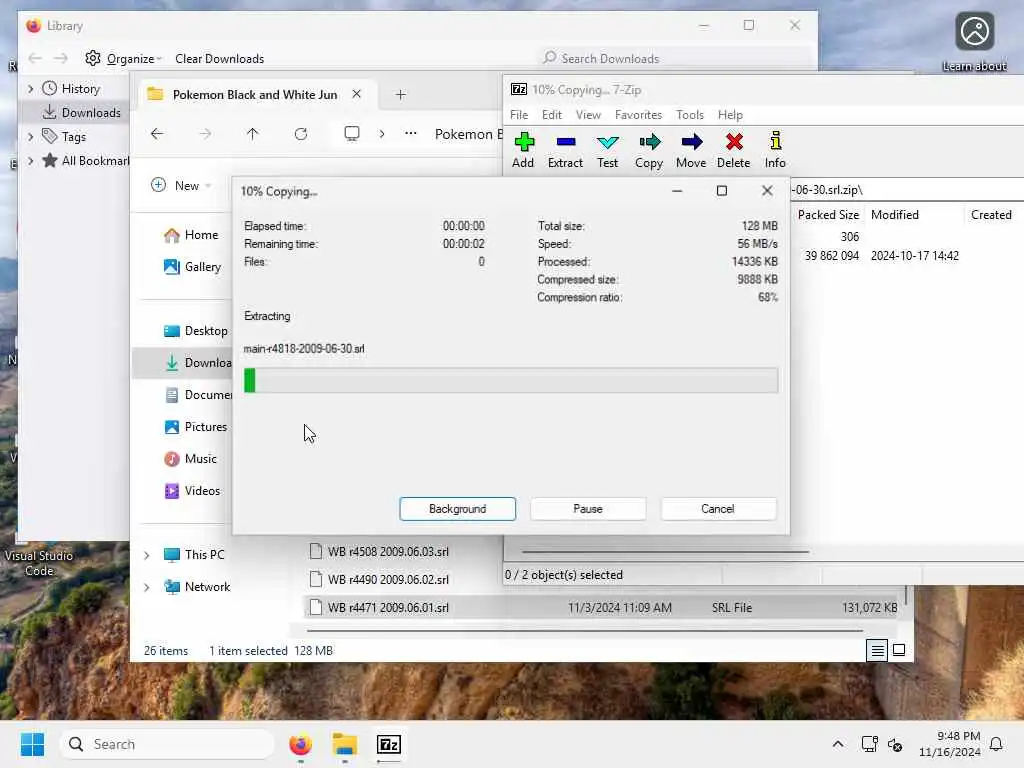The width and height of the screenshot is (1024, 768).
Task: Click the Search Downloads field
Action: click(x=674, y=58)
